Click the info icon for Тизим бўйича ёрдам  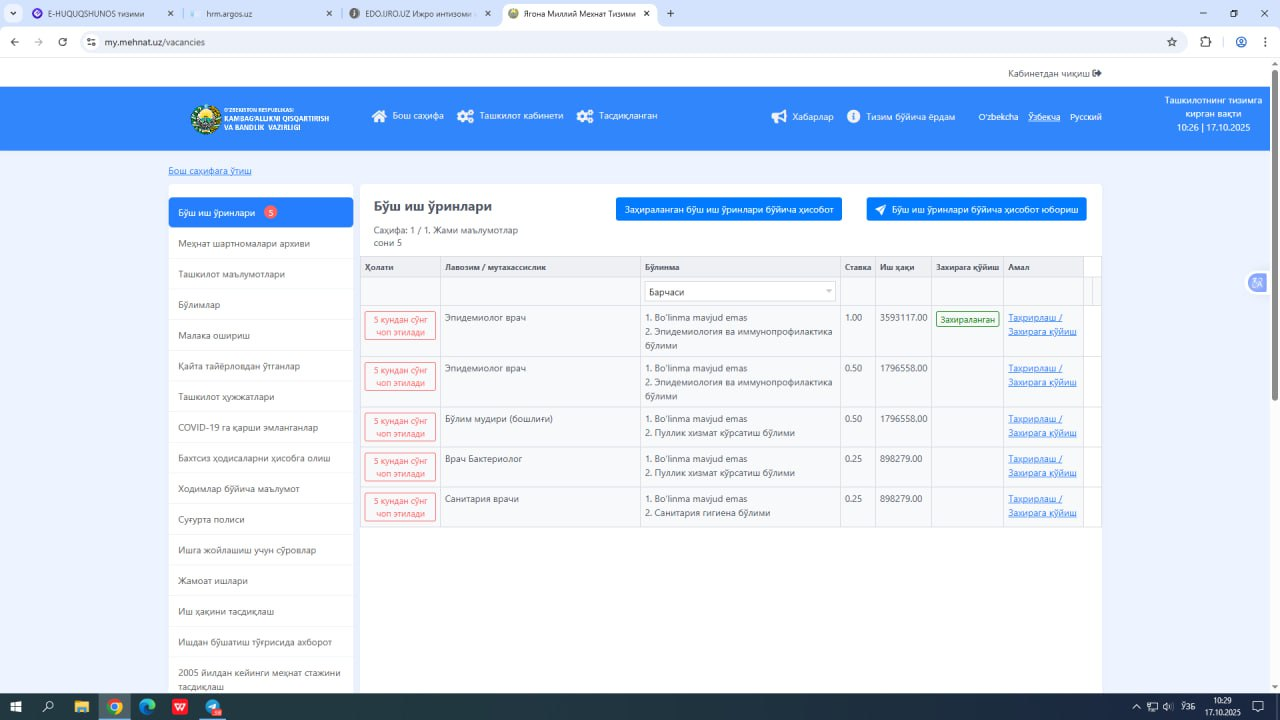[853, 117]
